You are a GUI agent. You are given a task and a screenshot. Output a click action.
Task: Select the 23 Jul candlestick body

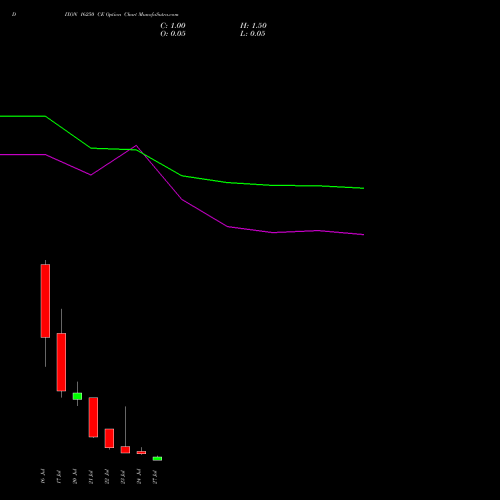coord(125,450)
